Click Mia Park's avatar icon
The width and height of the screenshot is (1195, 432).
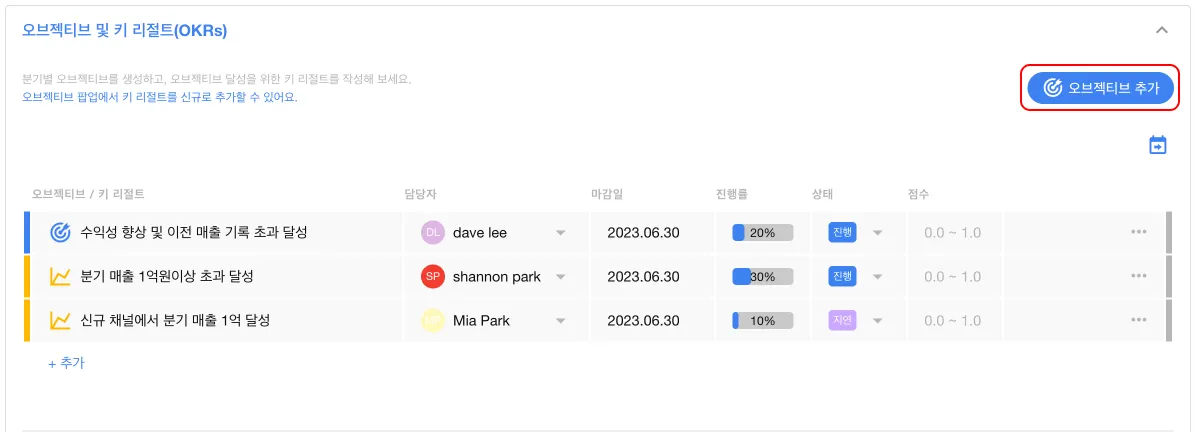tap(432, 321)
